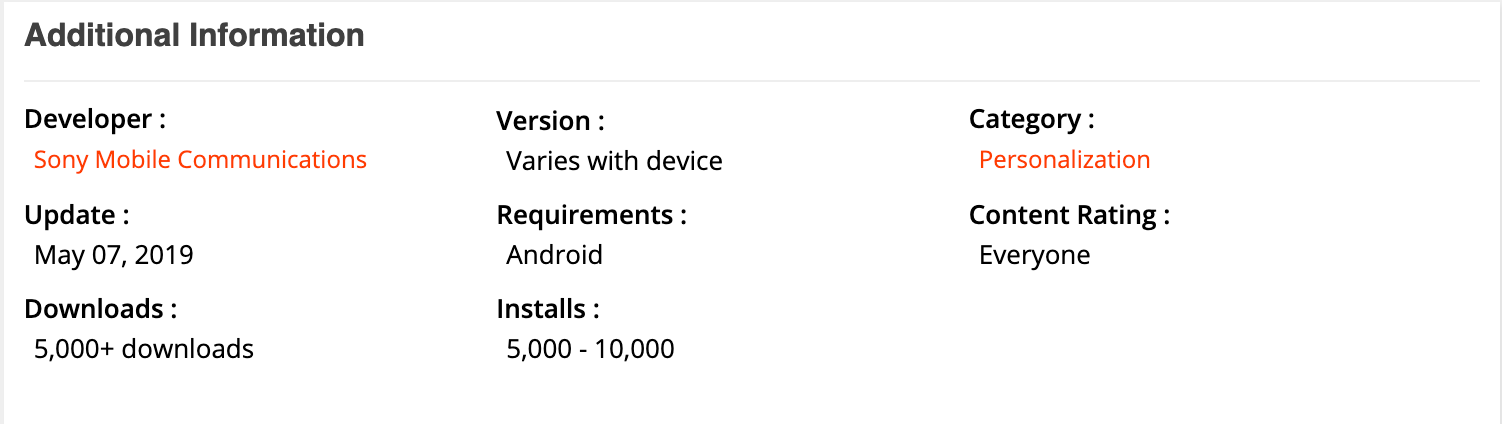Screen dimensions: 1502x424
Task: Open the Personalization category link
Action: pos(1064,160)
